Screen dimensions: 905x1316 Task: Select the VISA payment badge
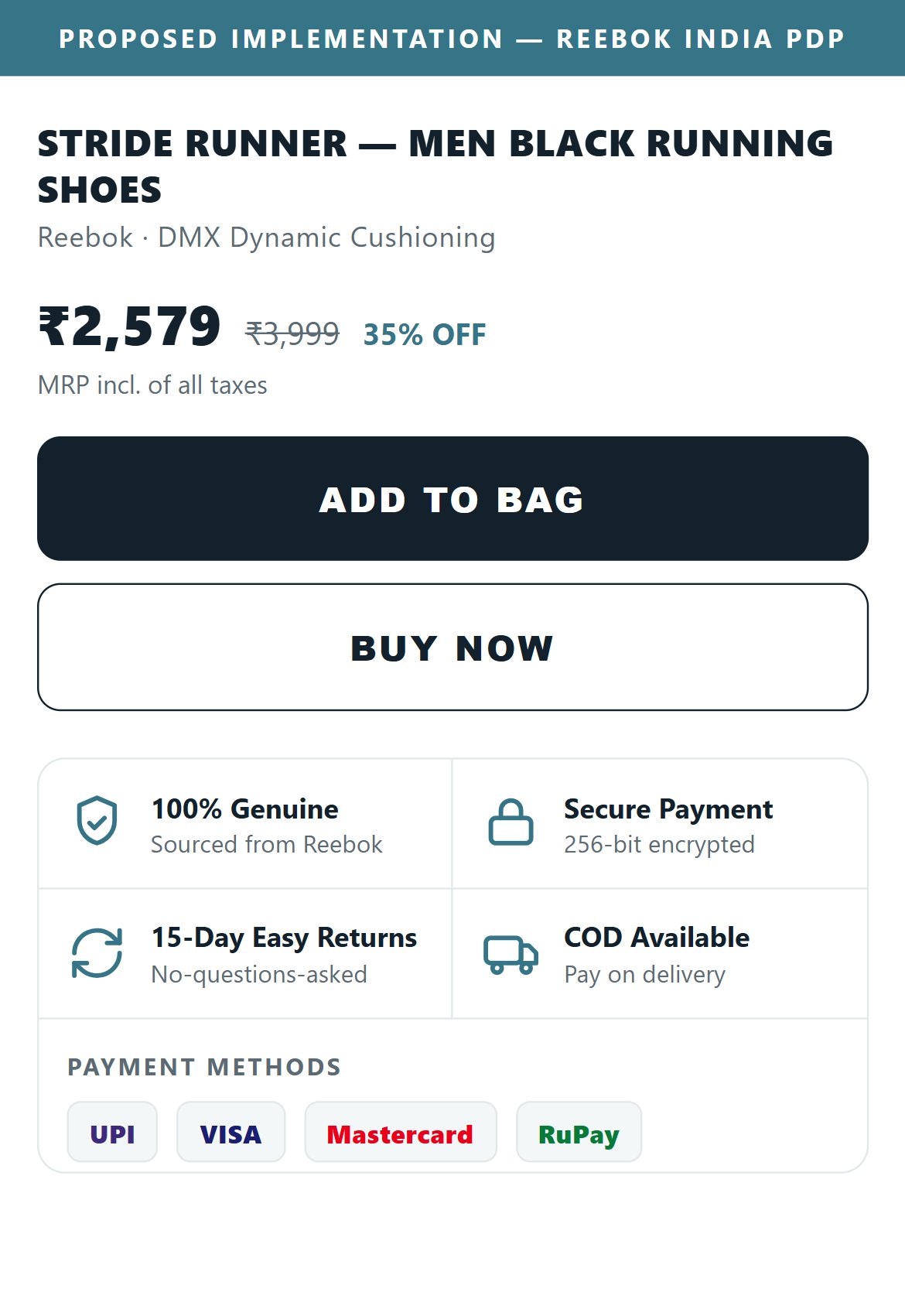click(231, 1133)
